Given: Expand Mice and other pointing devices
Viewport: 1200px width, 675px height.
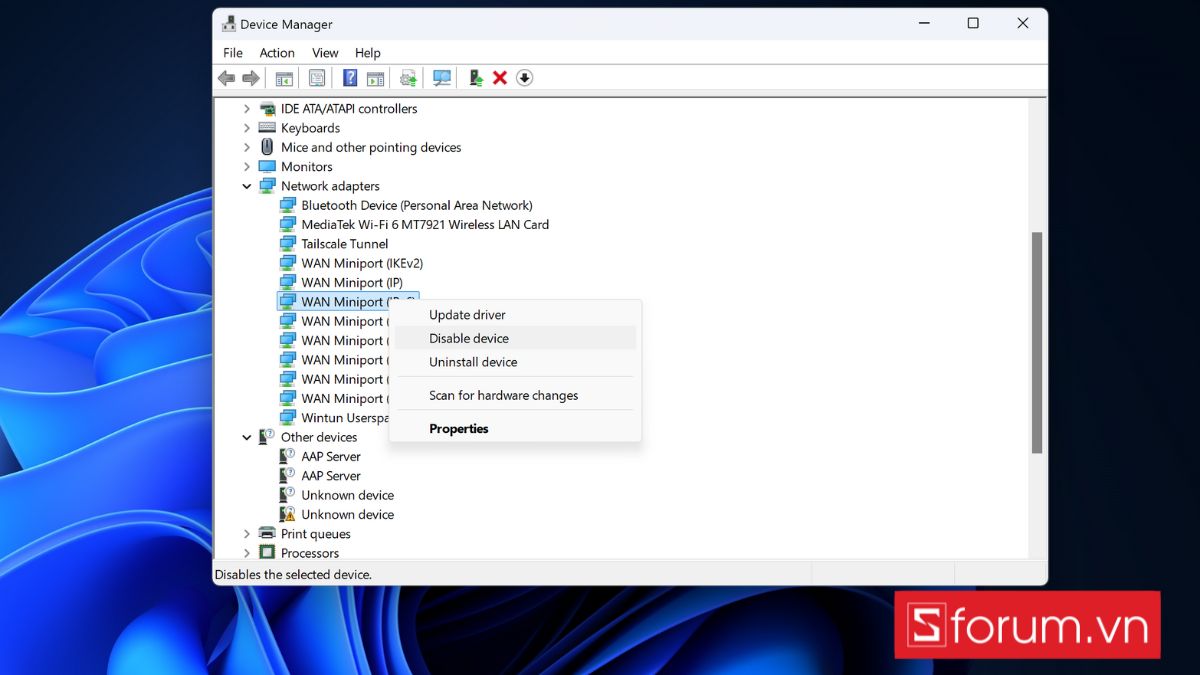Looking at the screenshot, I should tap(247, 147).
